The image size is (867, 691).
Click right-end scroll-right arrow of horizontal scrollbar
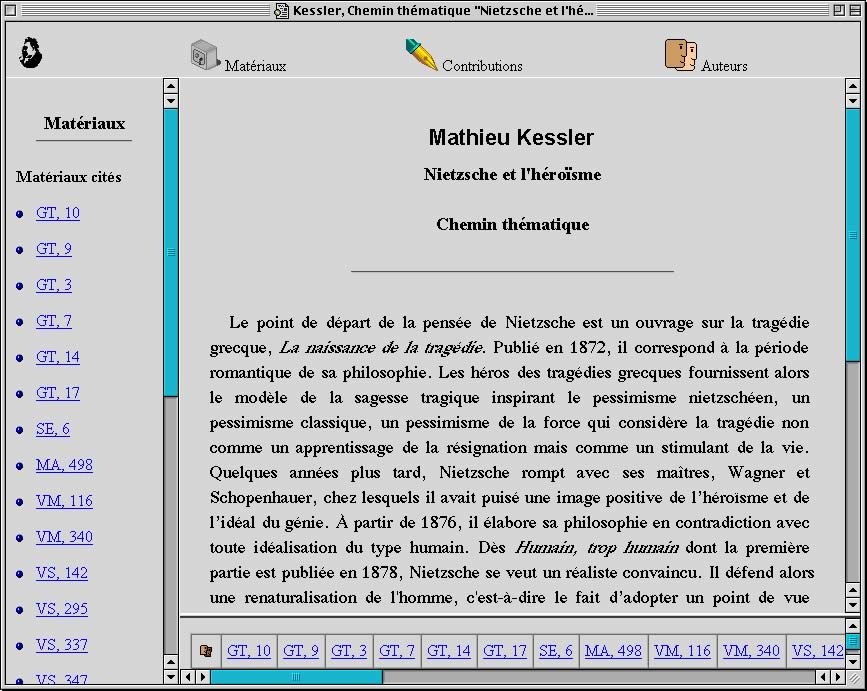[838, 677]
